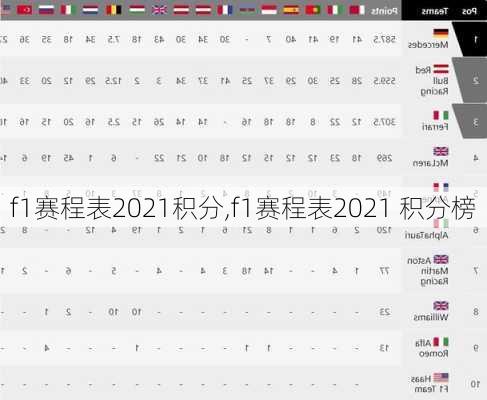Click the 12.5 value in the Red Bull row
Image resolution: width=487 pixels, height=400 pixels.
click(x=113, y=81)
